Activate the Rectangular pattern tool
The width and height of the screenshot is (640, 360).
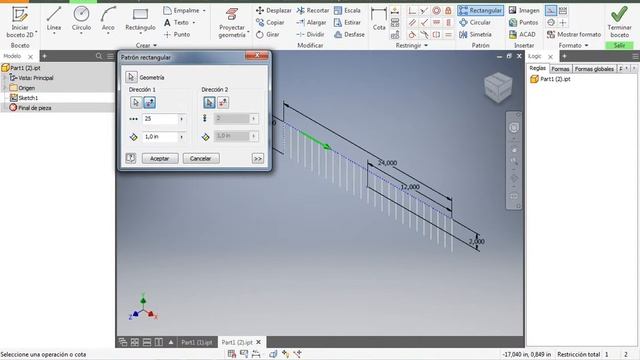pyautogui.click(x=480, y=10)
